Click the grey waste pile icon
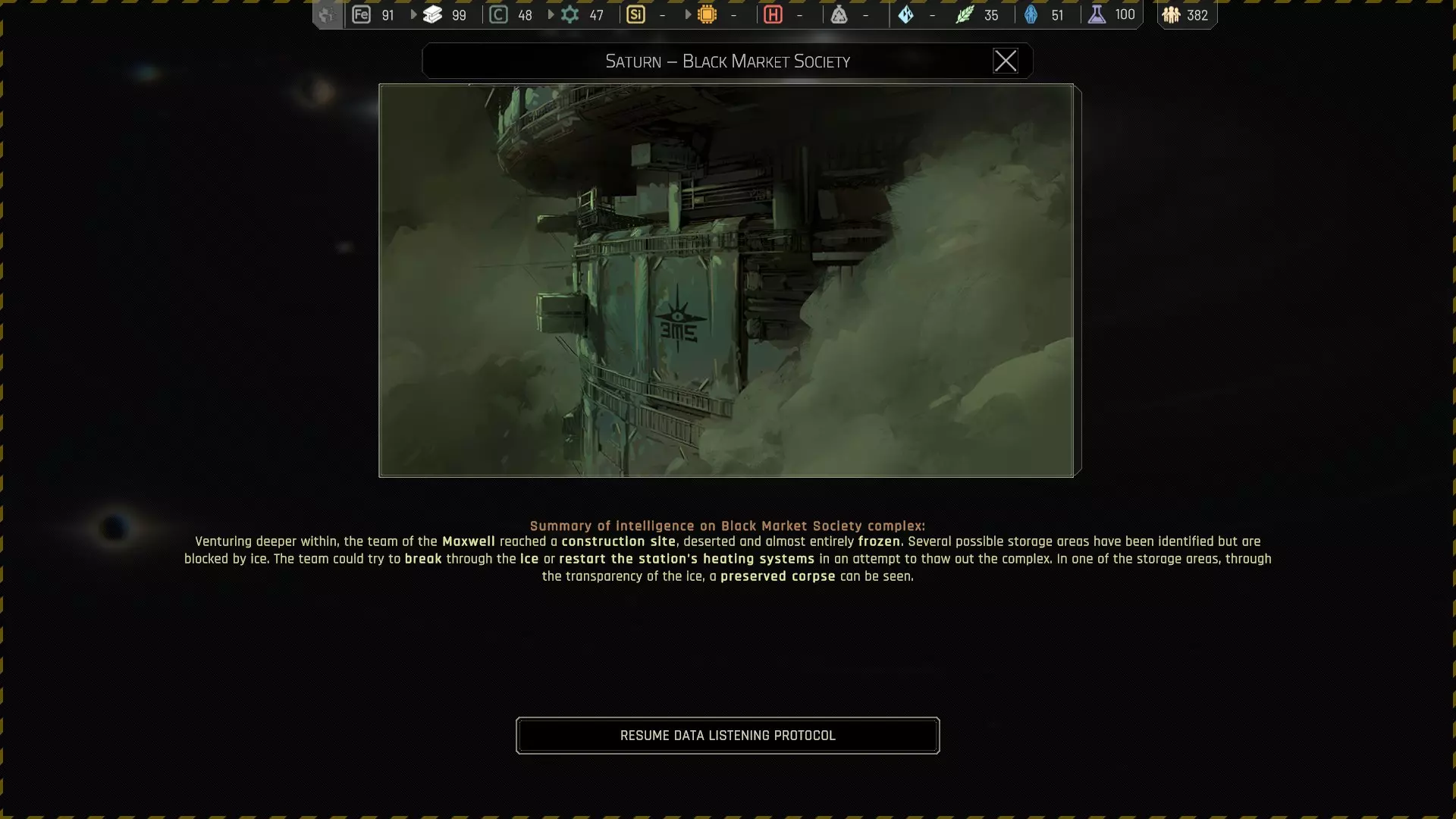This screenshot has height=819, width=1456. pyautogui.click(x=839, y=14)
